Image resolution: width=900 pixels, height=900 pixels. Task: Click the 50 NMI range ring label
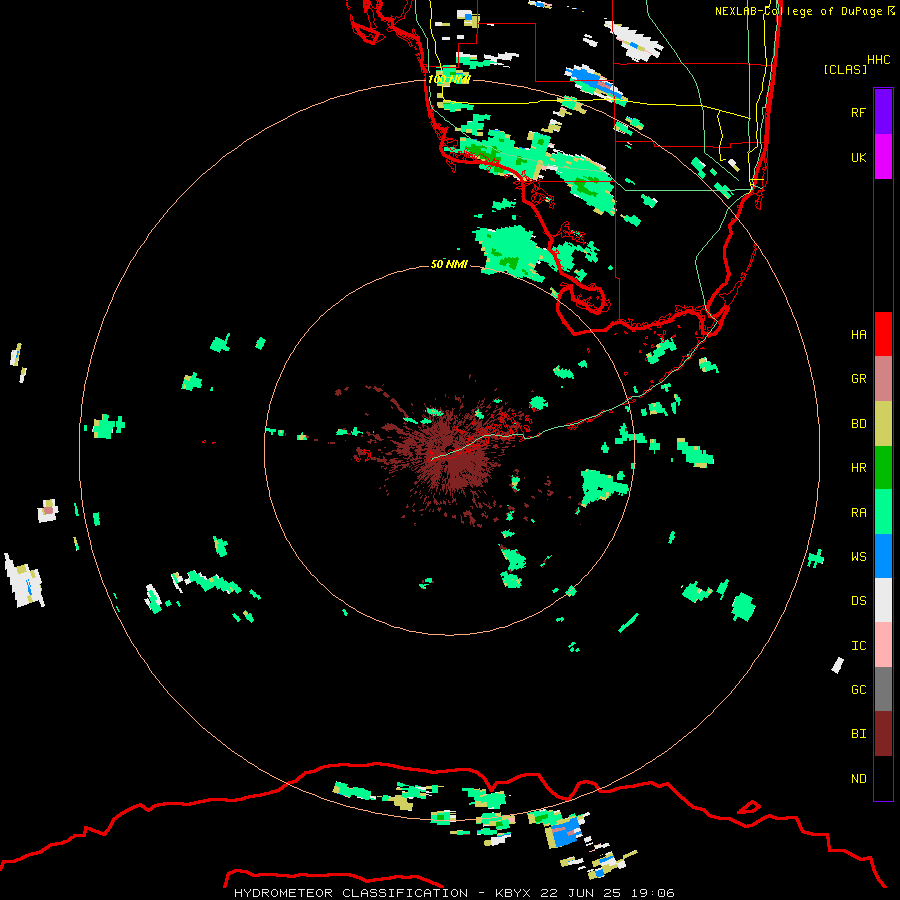[449, 264]
